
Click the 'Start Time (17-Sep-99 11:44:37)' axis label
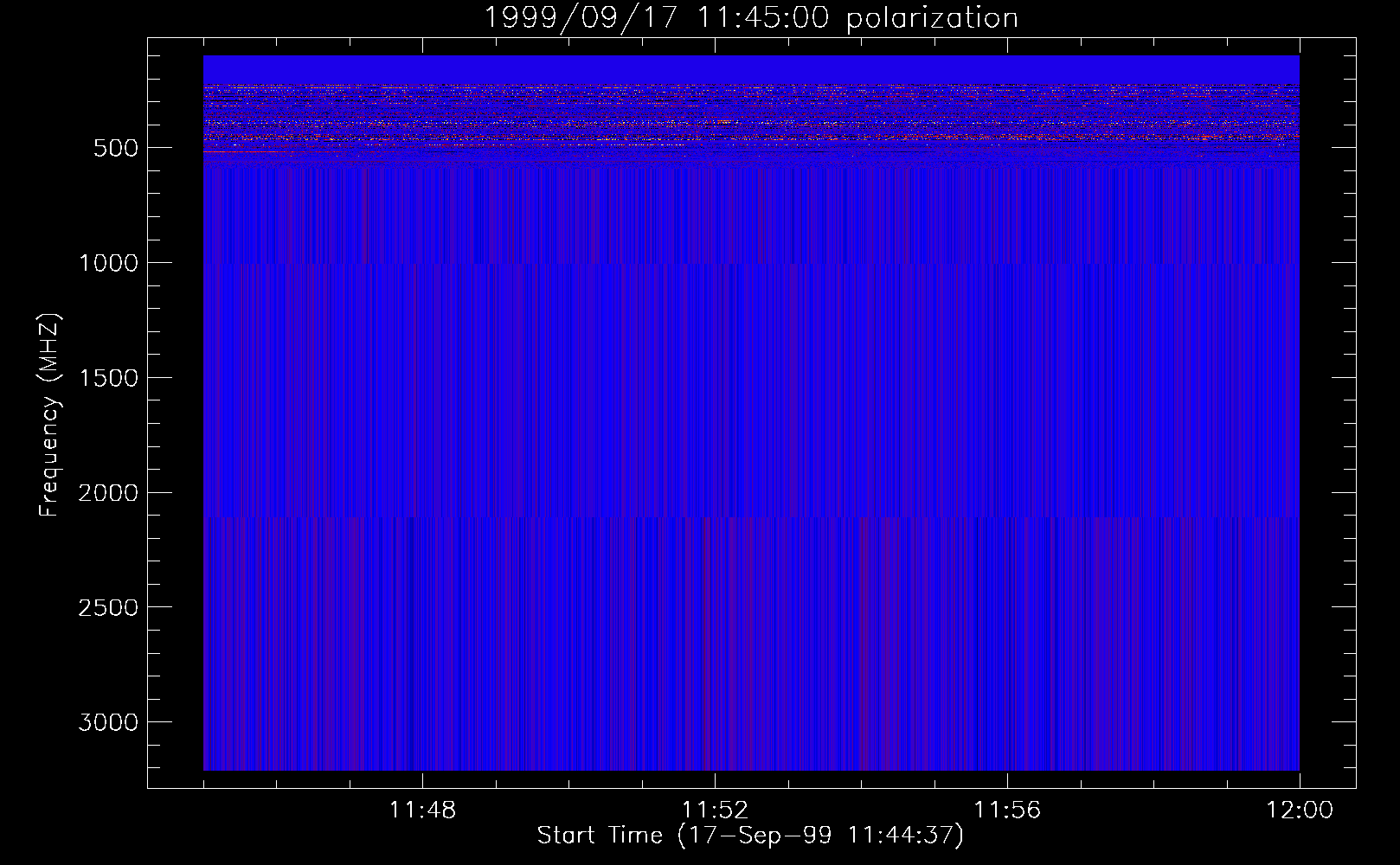tap(750, 836)
